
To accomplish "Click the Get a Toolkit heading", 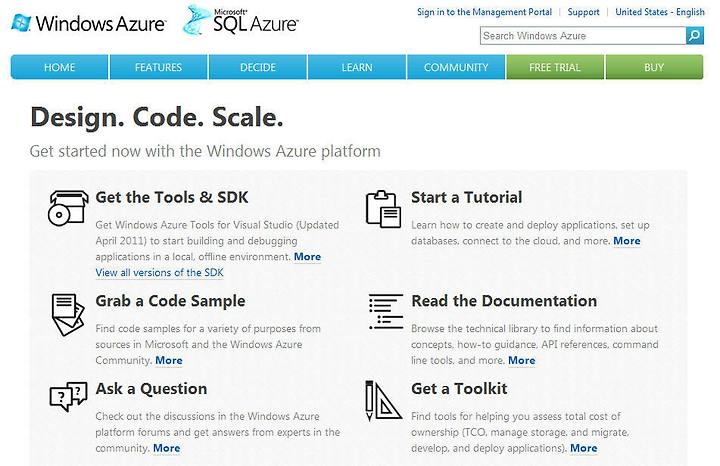I will click(x=459, y=389).
